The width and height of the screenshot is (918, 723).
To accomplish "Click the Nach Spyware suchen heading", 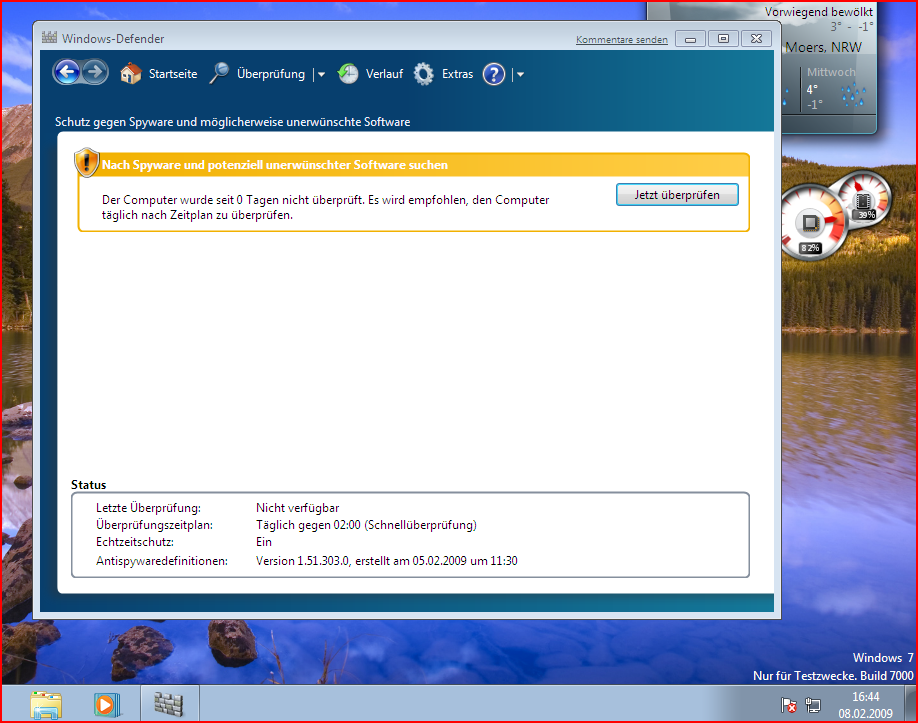I will point(275,165).
